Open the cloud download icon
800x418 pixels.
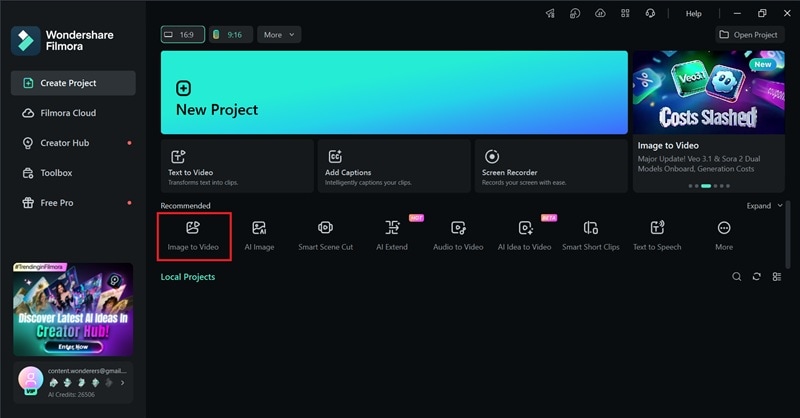[600, 14]
